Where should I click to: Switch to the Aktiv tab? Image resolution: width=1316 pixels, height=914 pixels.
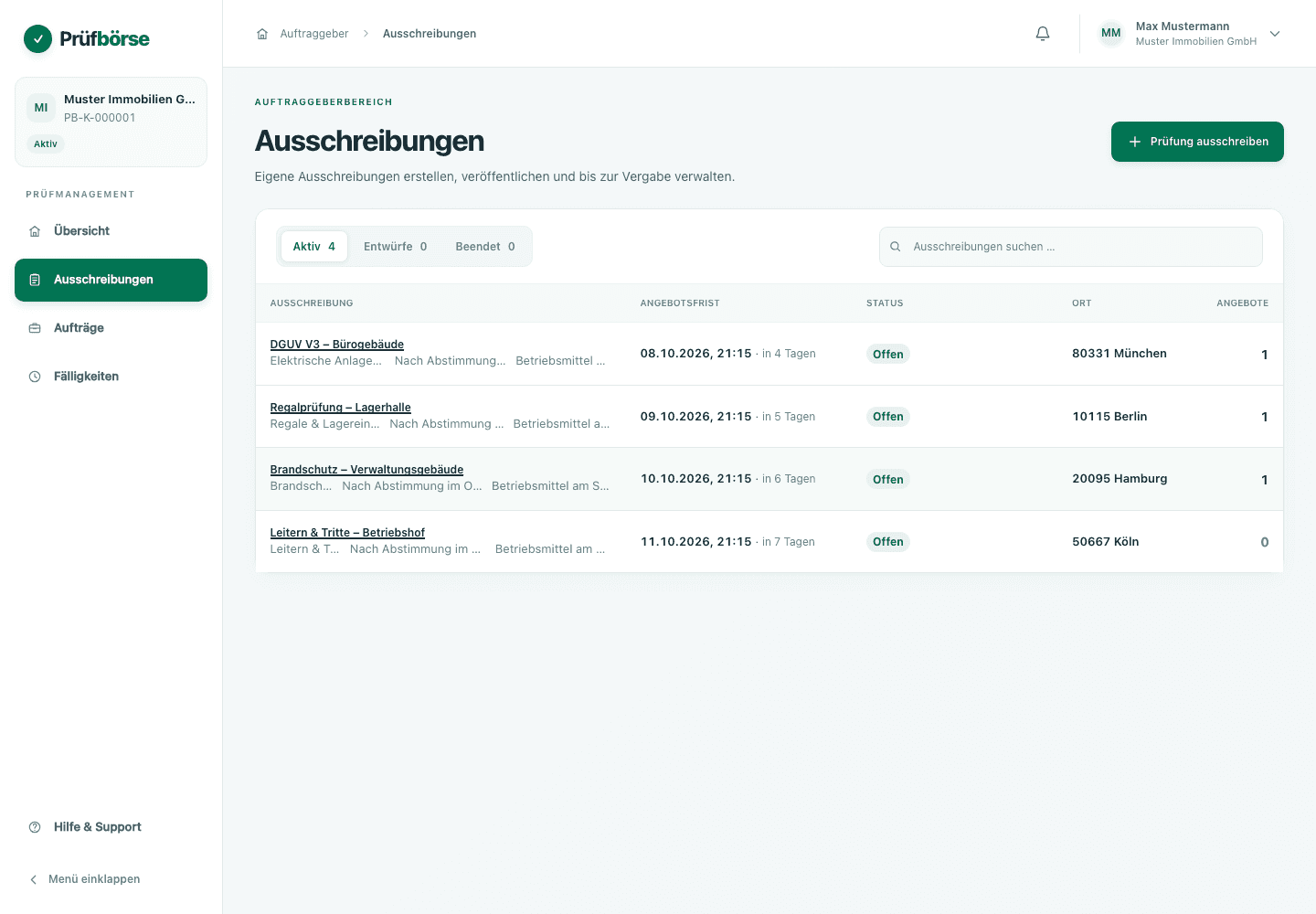coord(314,247)
